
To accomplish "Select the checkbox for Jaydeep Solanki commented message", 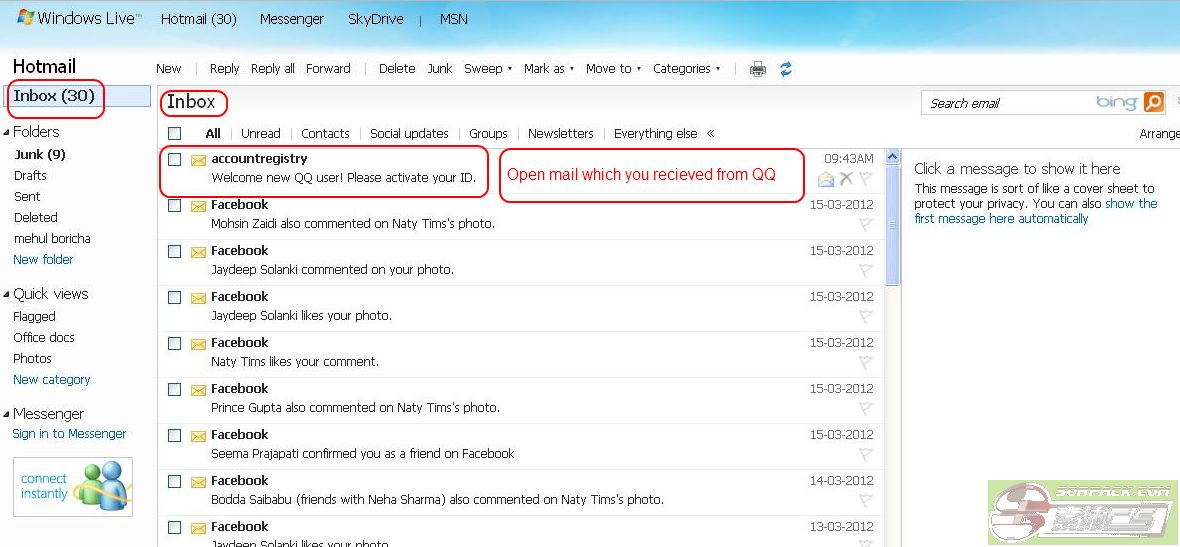I will coord(175,251).
